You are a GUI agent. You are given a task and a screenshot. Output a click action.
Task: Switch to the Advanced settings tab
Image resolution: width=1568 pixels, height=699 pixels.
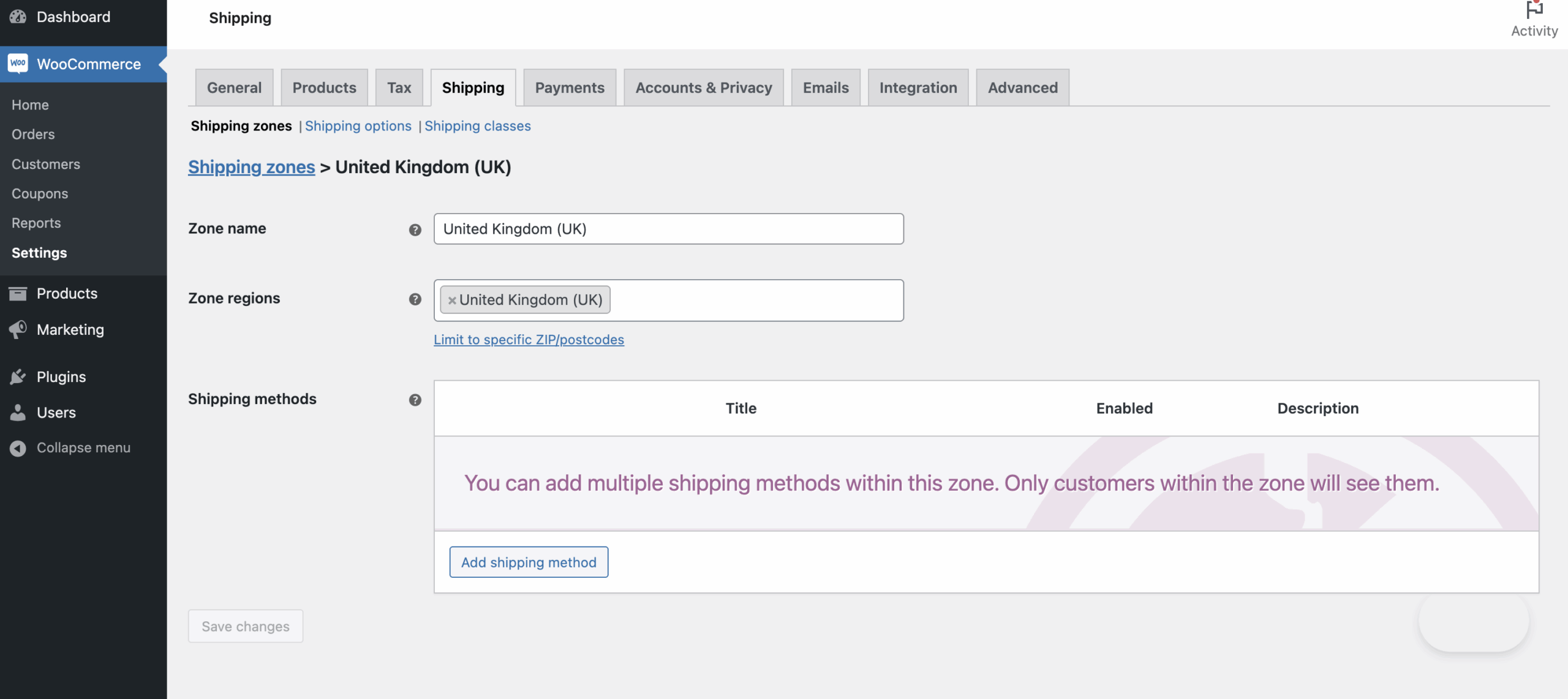point(1022,87)
